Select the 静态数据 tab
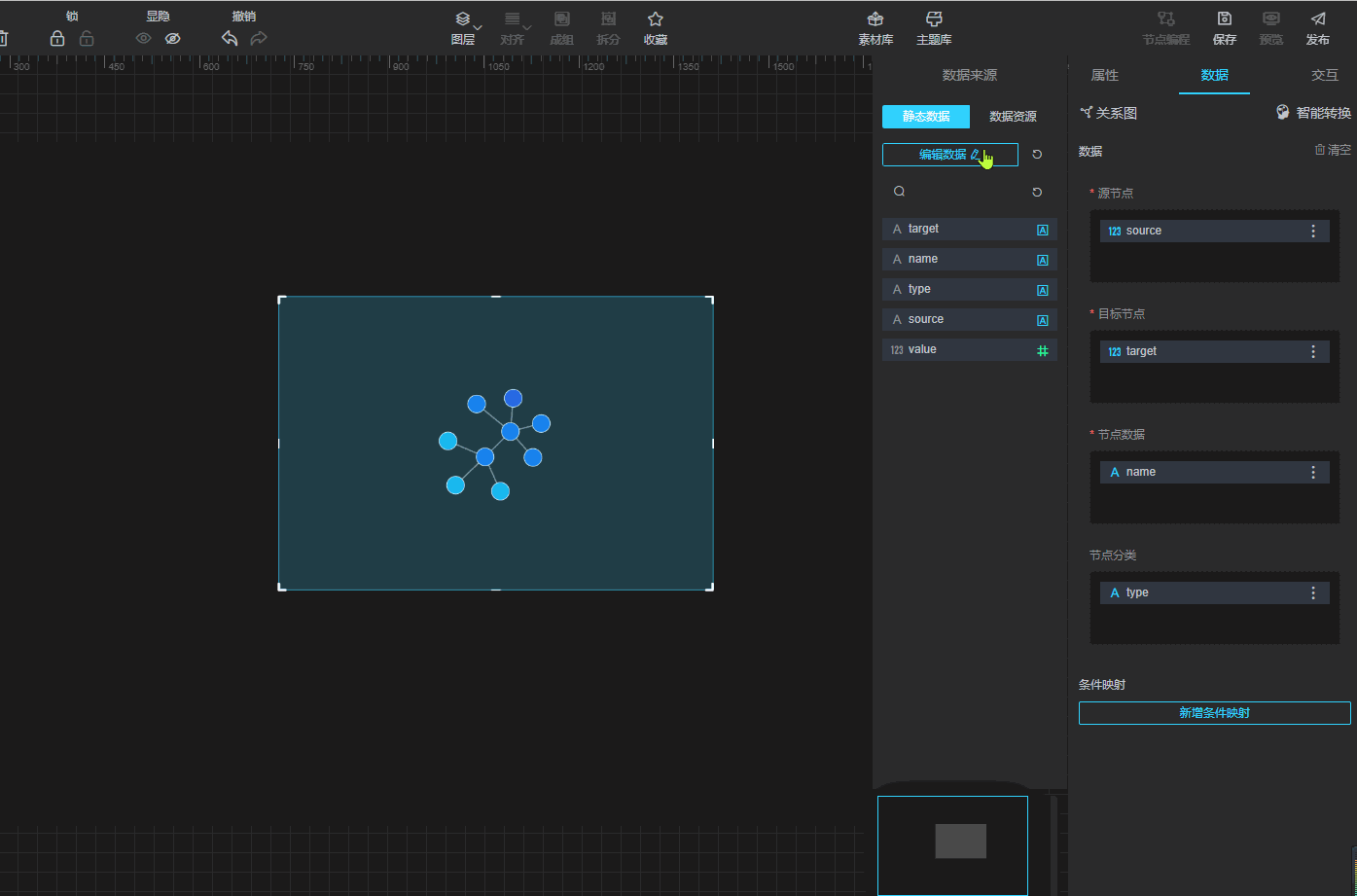Screen dimensions: 1357x896 pyautogui.click(x=926, y=117)
